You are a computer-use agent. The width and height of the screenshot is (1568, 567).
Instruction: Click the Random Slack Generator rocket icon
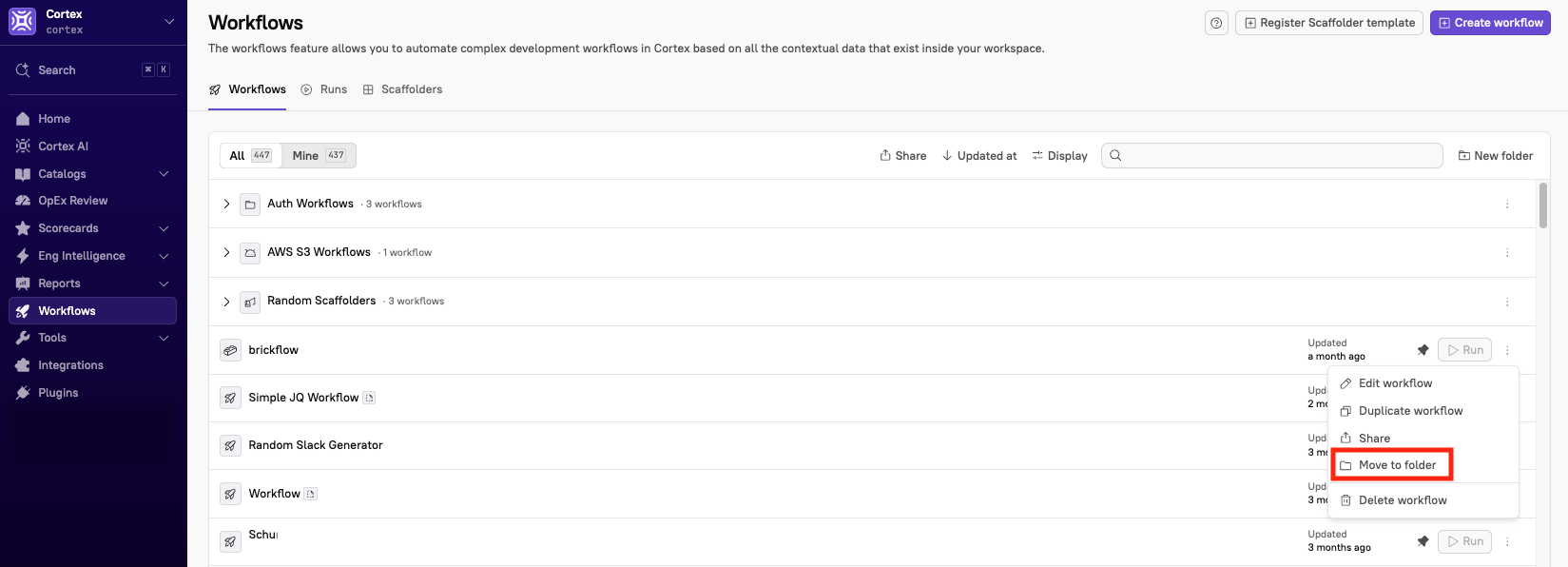pyautogui.click(x=230, y=445)
